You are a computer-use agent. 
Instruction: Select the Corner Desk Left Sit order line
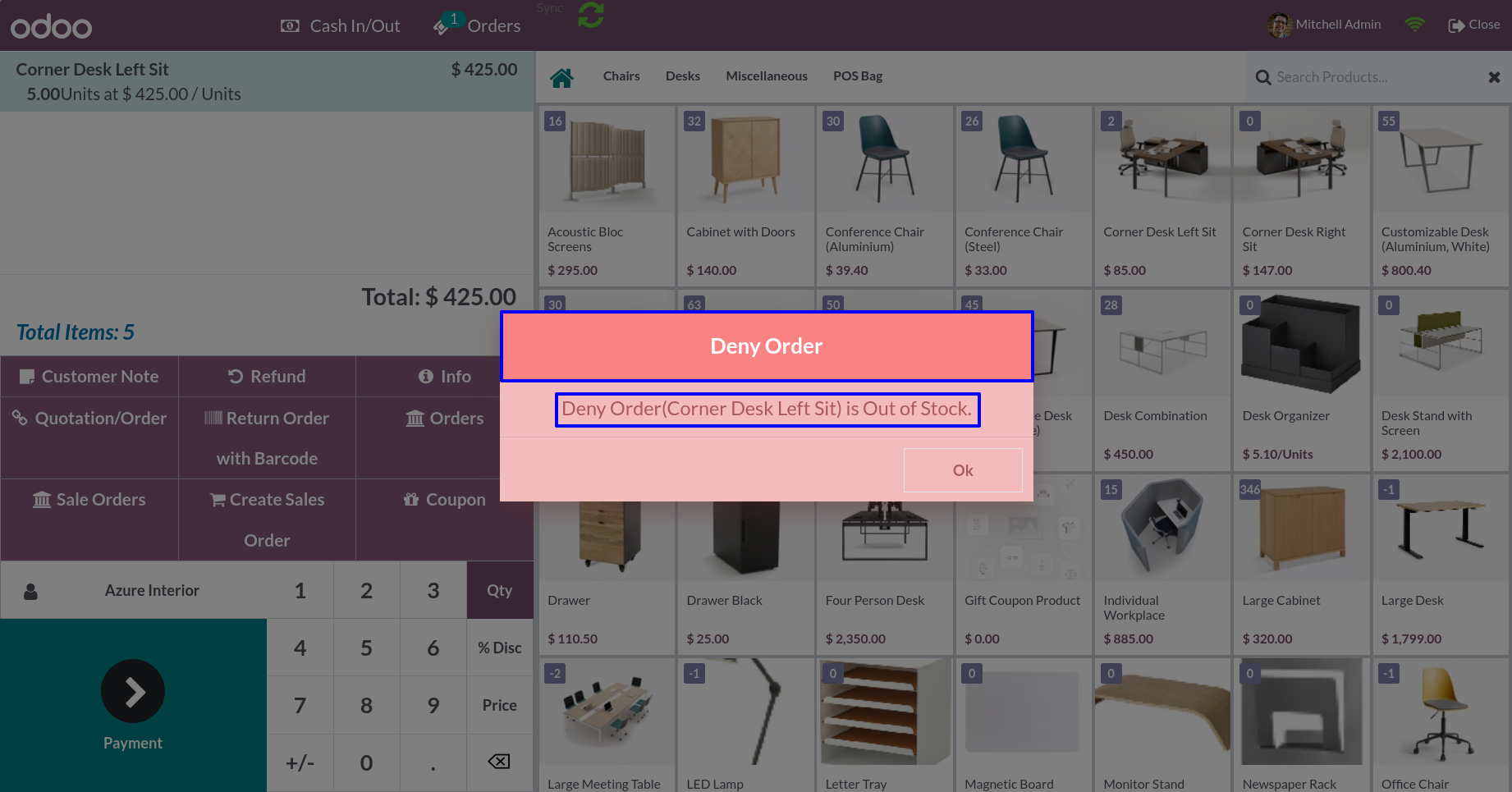267,81
